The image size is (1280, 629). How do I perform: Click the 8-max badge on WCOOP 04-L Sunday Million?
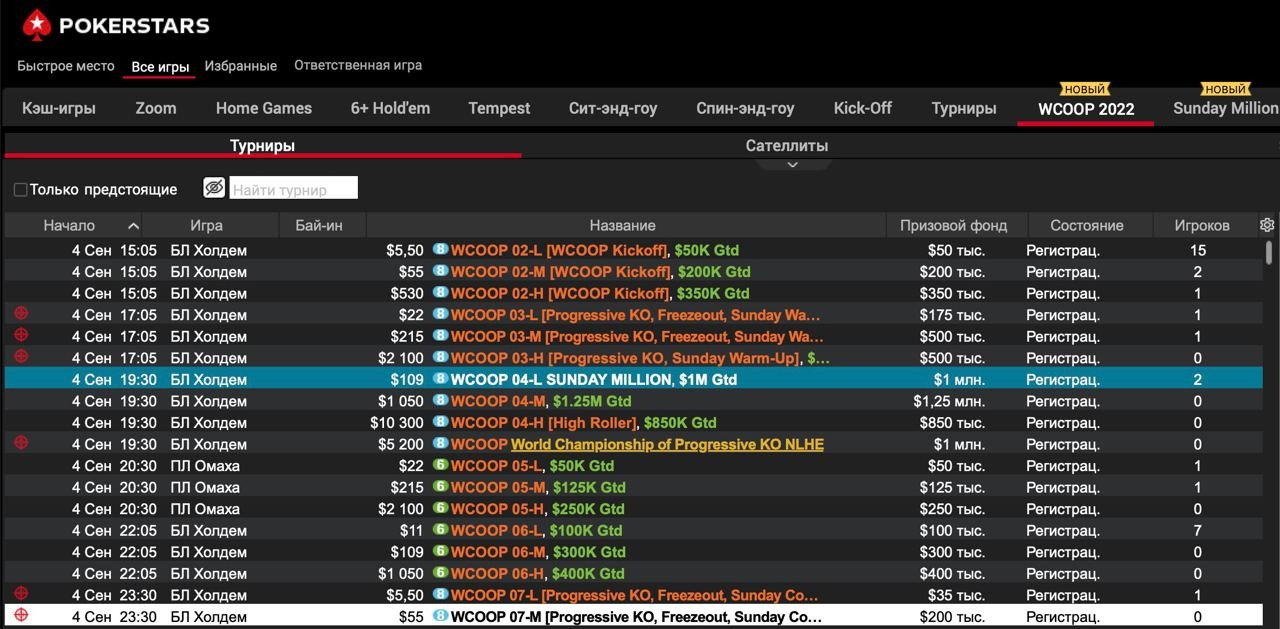click(440, 379)
